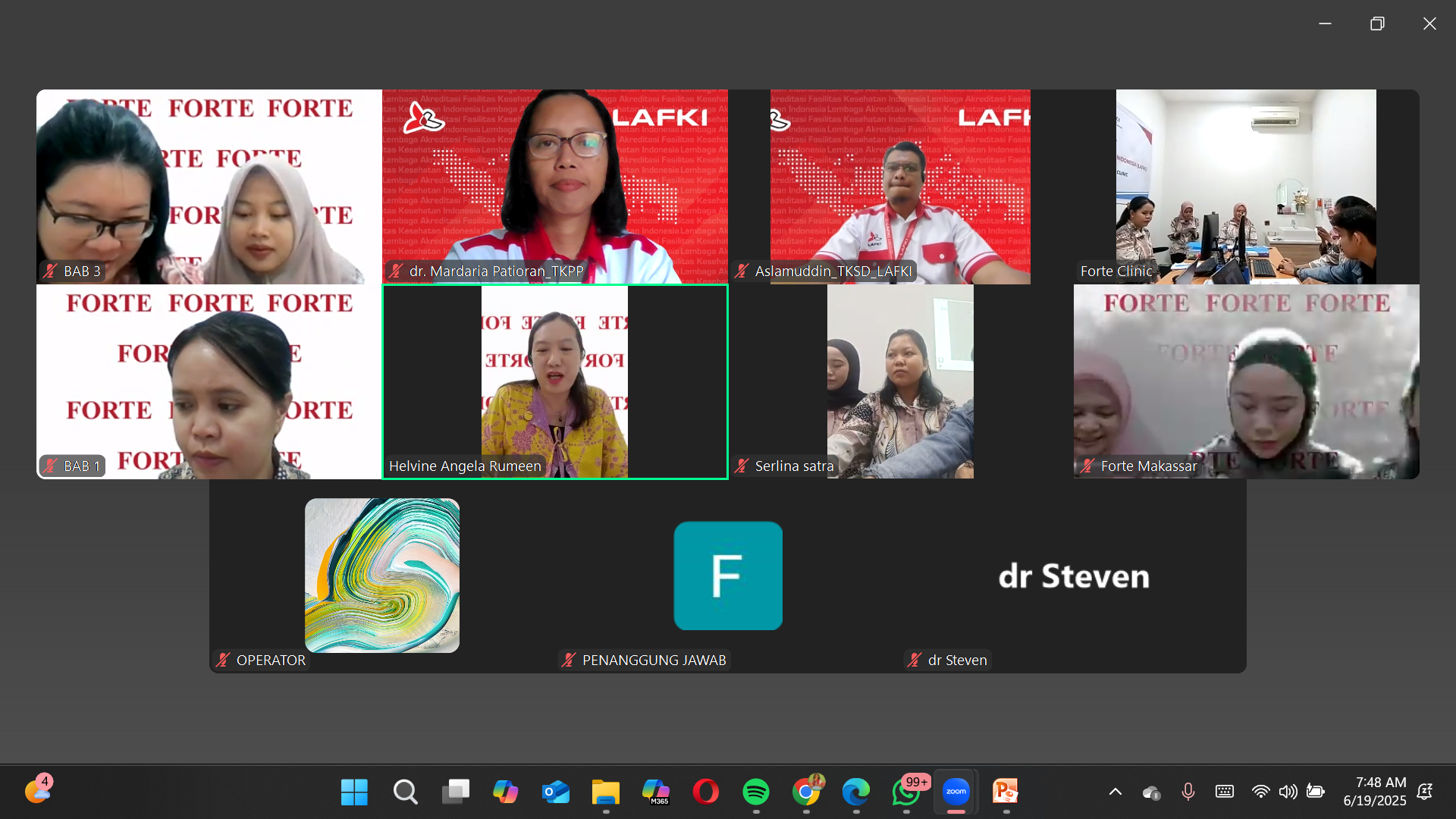Select dr. Mardaria Patioran_TKPP video tile

[555, 187]
